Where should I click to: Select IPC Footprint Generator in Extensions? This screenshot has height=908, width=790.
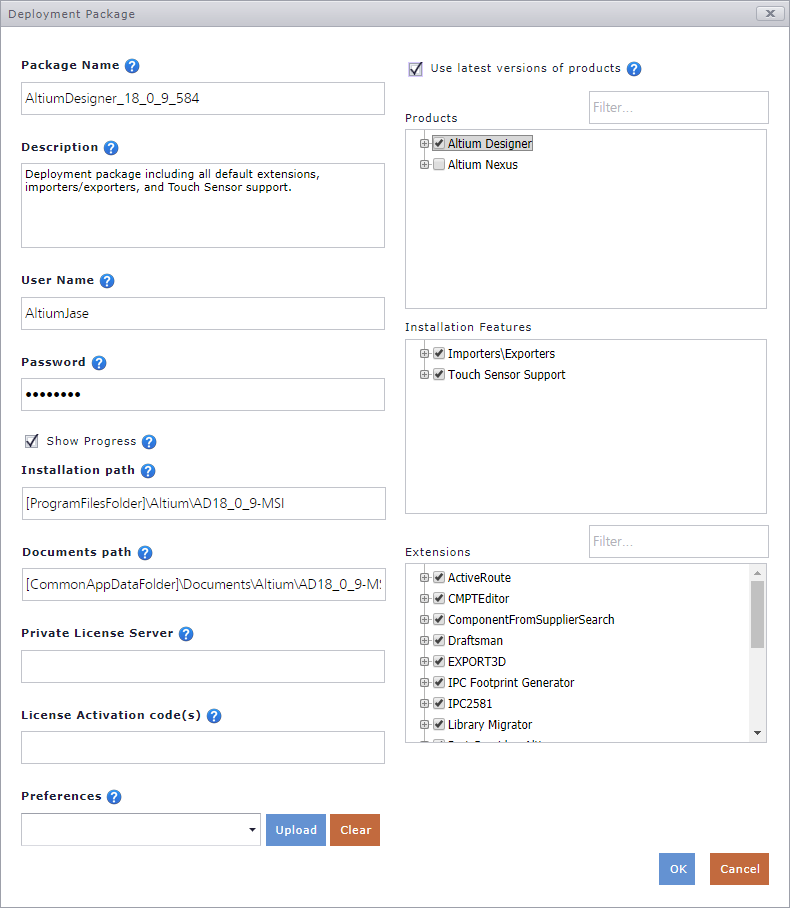point(511,683)
